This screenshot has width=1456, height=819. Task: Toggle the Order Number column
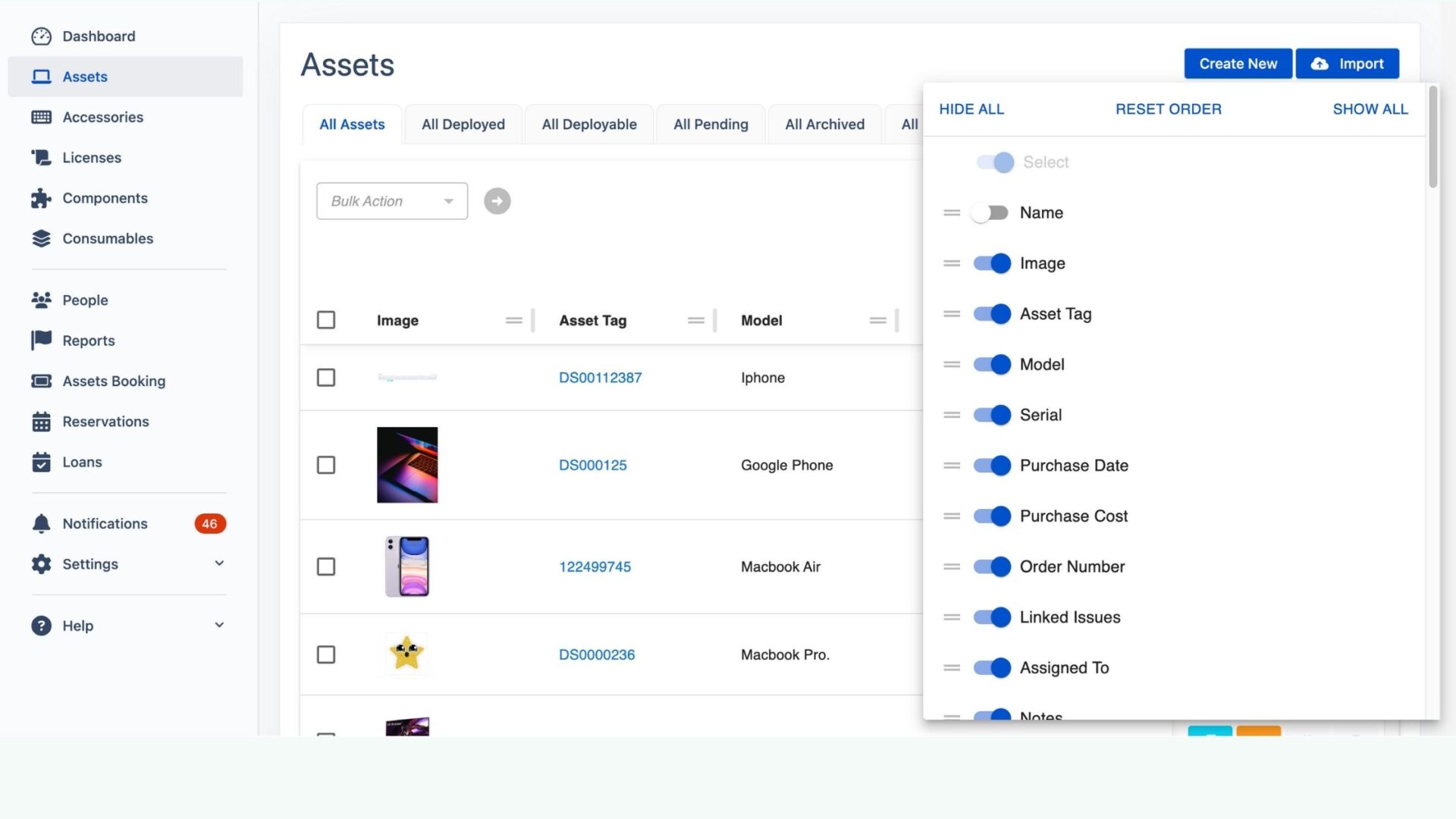tap(992, 567)
